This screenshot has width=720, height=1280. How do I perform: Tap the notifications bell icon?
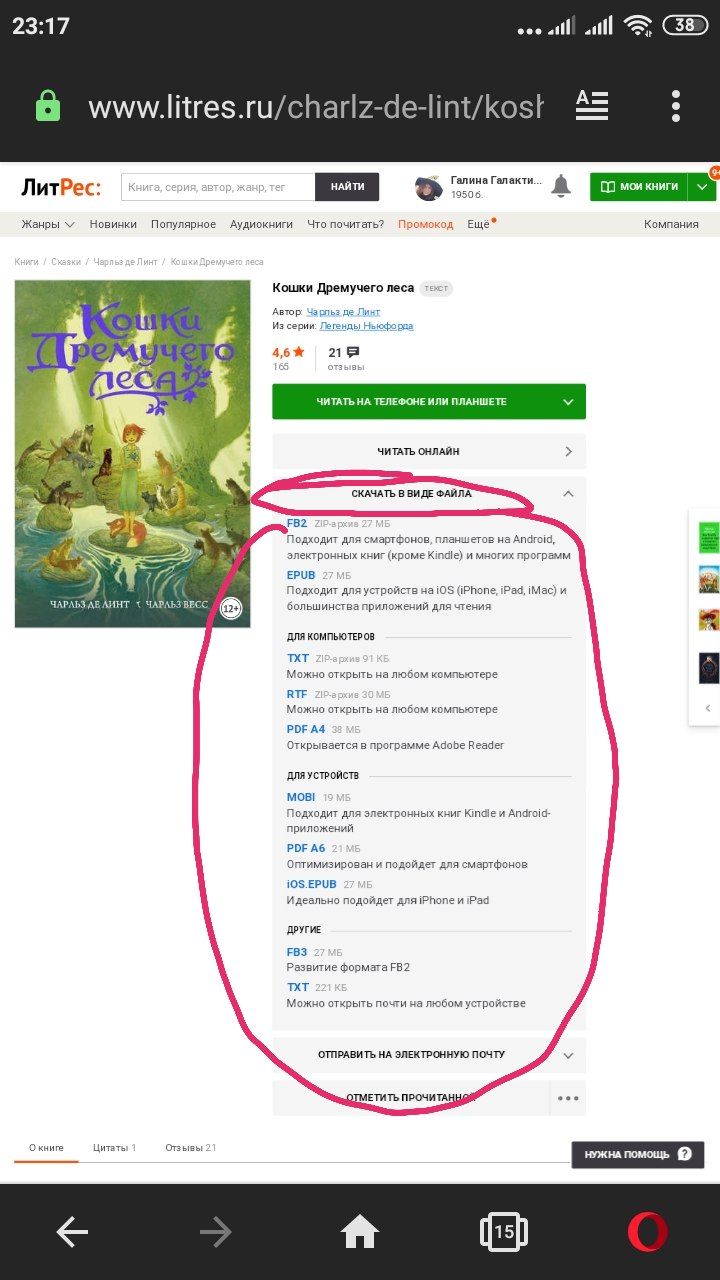(561, 186)
